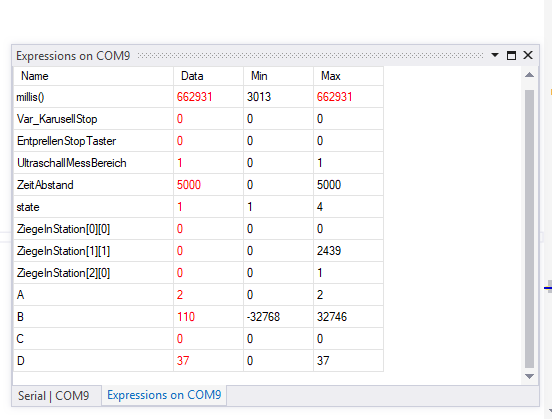
Task: Click the millis() Data value 662931
Action: point(194,97)
